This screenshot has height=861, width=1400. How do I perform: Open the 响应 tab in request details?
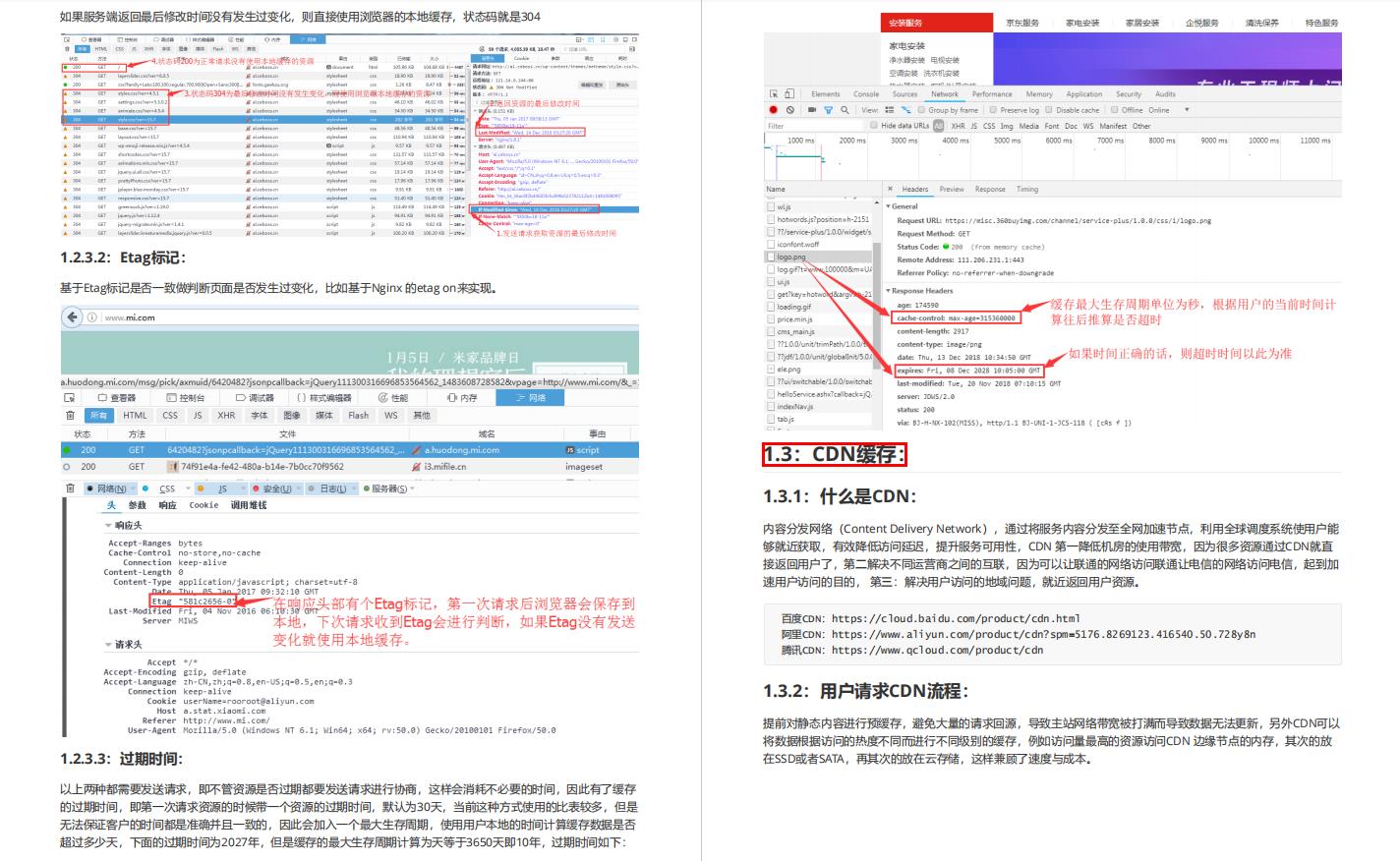tap(168, 505)
